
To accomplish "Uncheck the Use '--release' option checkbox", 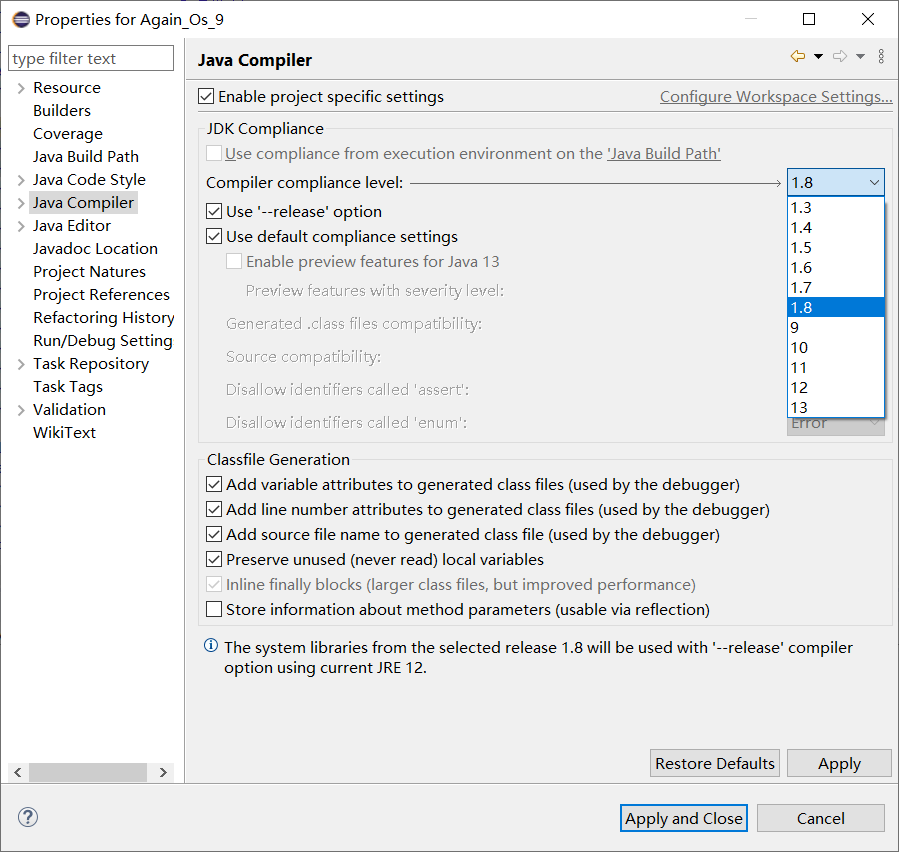I will point(214,212).
